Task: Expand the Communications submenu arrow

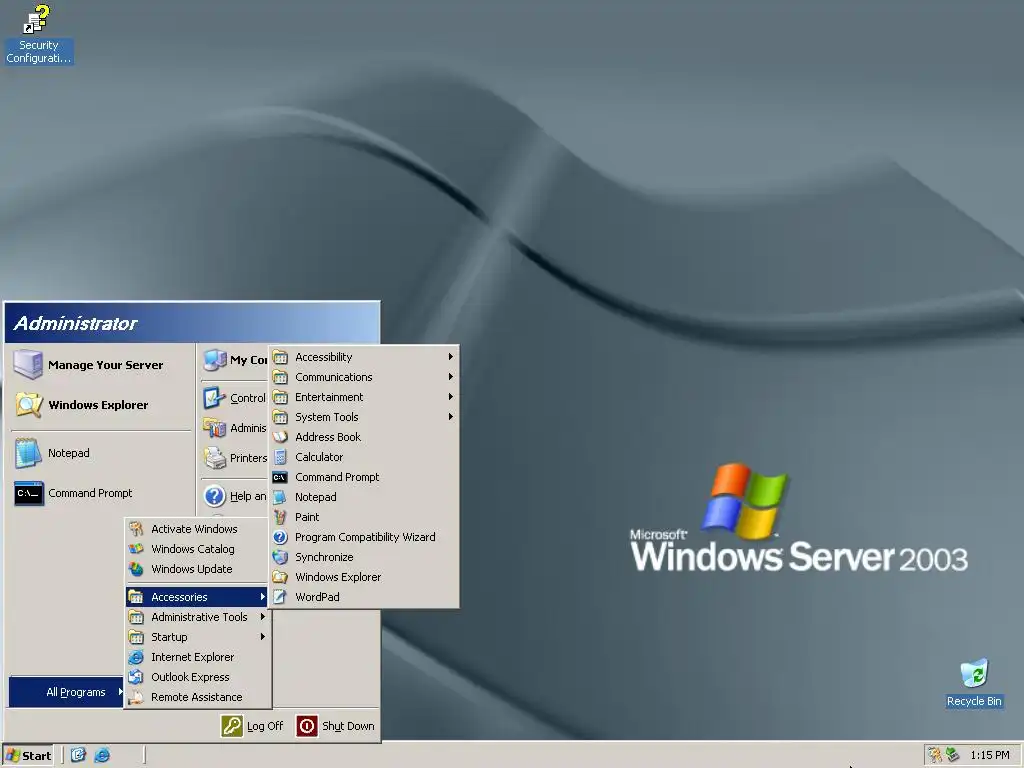Action: point(451,377)
